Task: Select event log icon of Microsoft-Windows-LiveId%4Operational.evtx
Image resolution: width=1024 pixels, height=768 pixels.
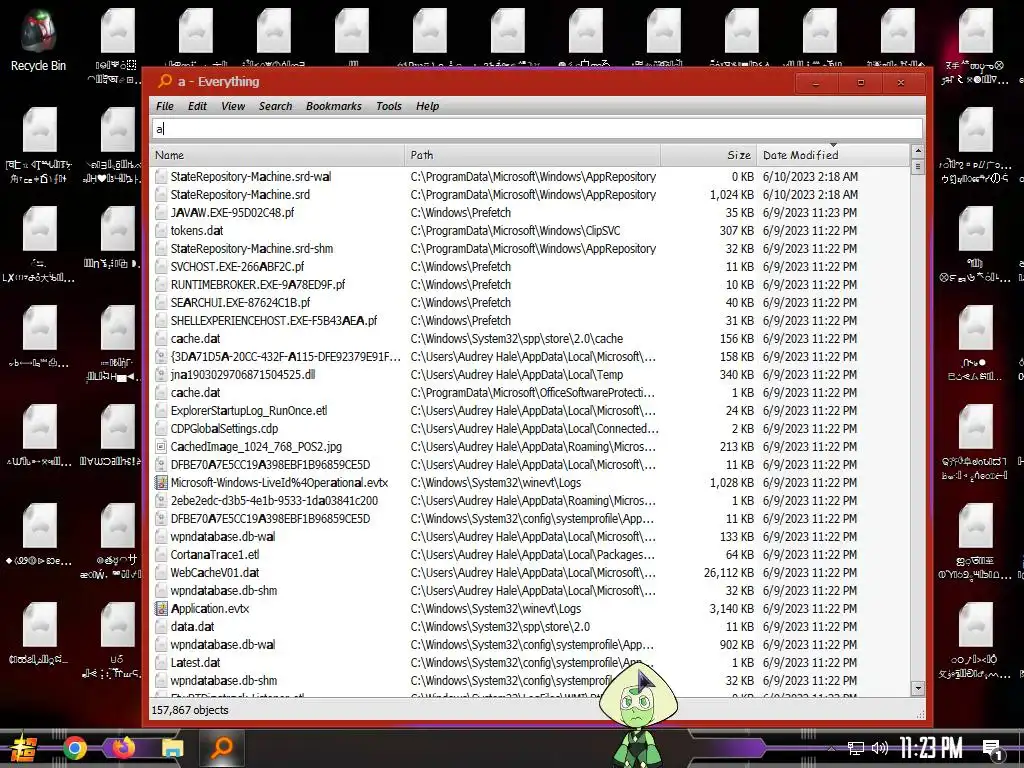Action: 161,483
